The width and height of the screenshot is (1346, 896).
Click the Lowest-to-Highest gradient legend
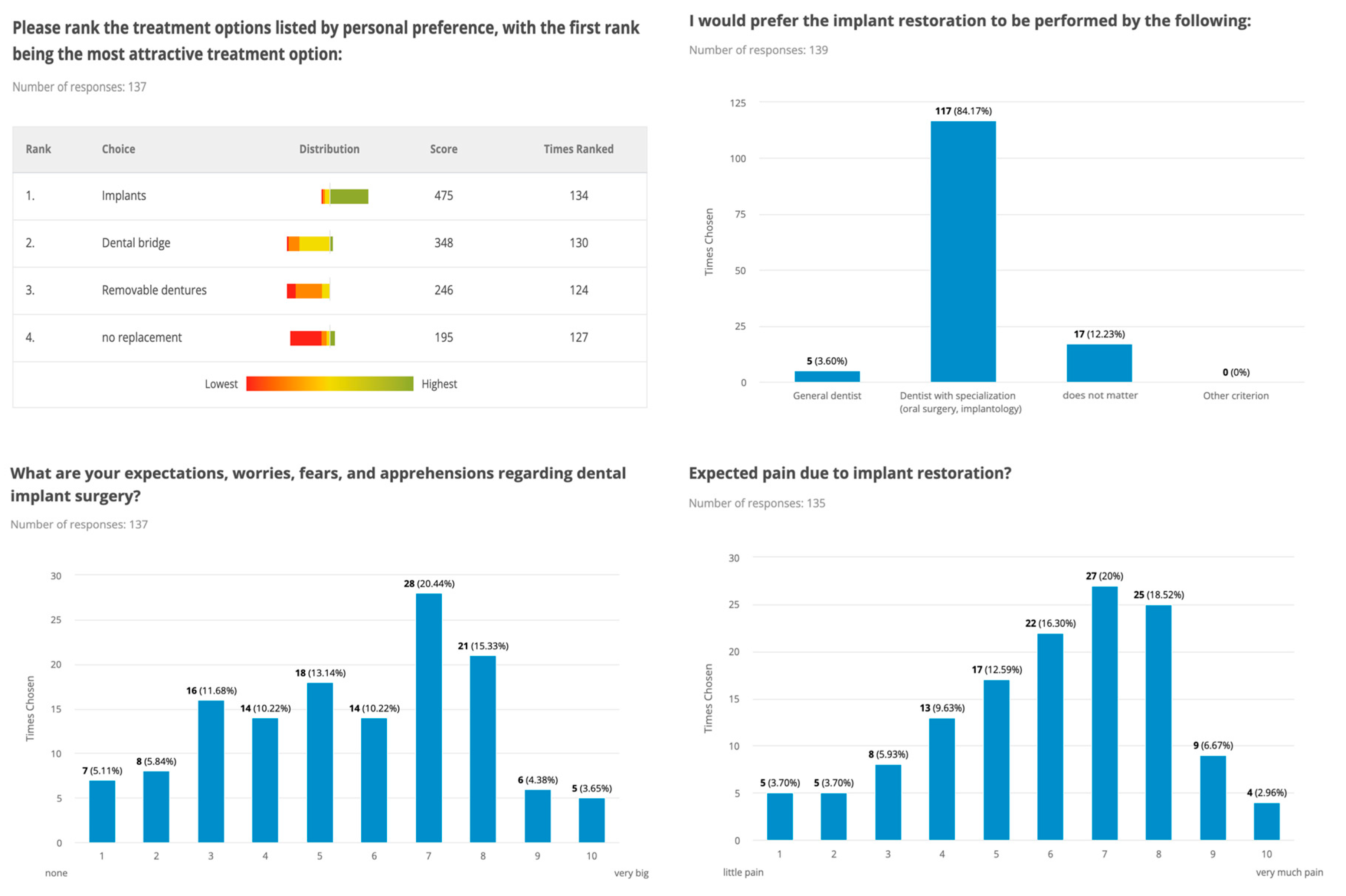tap(330, 384)
